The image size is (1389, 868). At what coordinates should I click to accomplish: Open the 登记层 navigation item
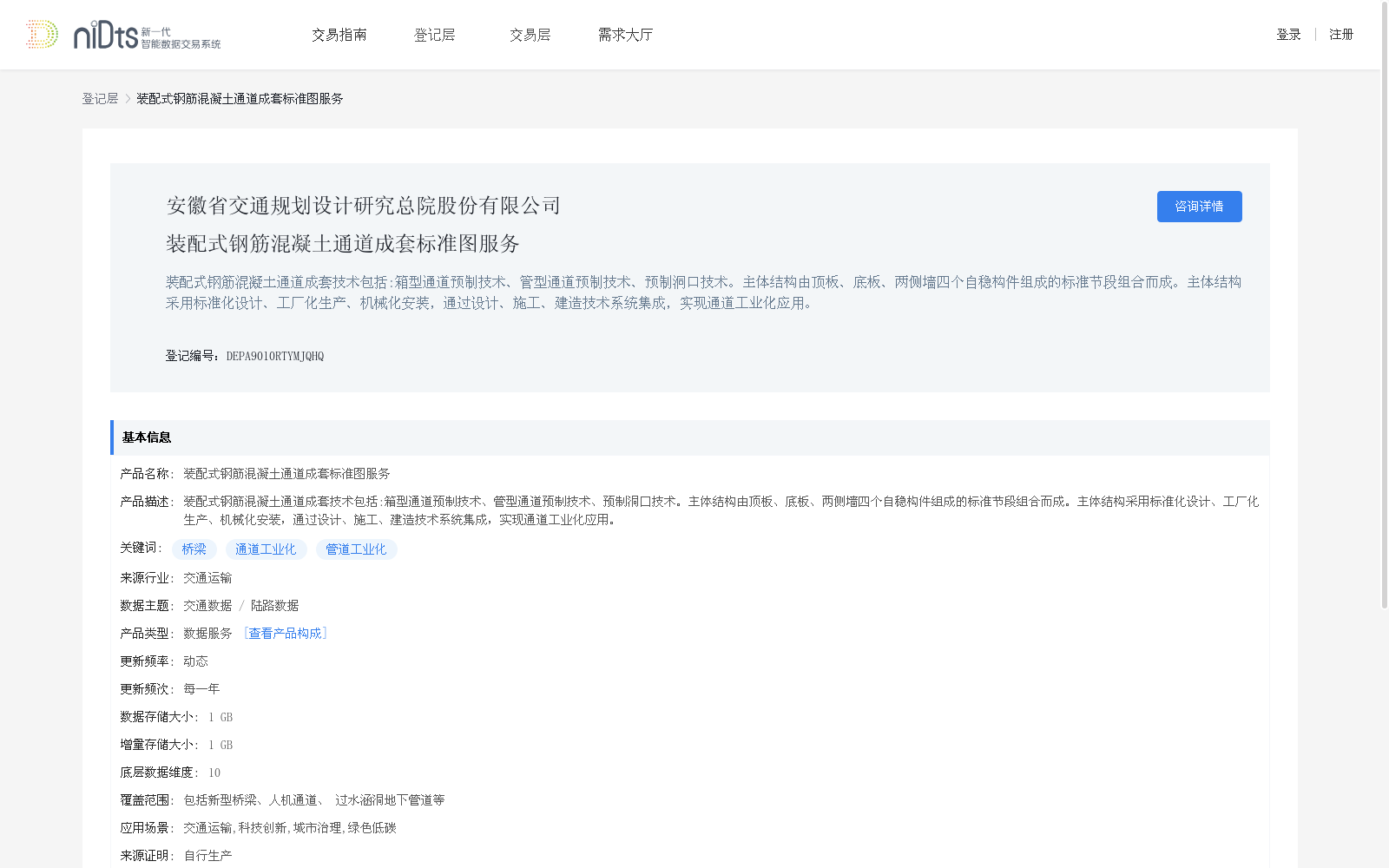tap(435, 35)
